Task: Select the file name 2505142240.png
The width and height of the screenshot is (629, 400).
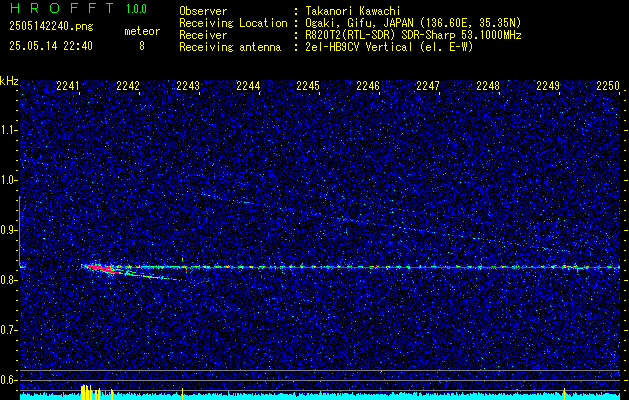Action: tap(51, 27)
